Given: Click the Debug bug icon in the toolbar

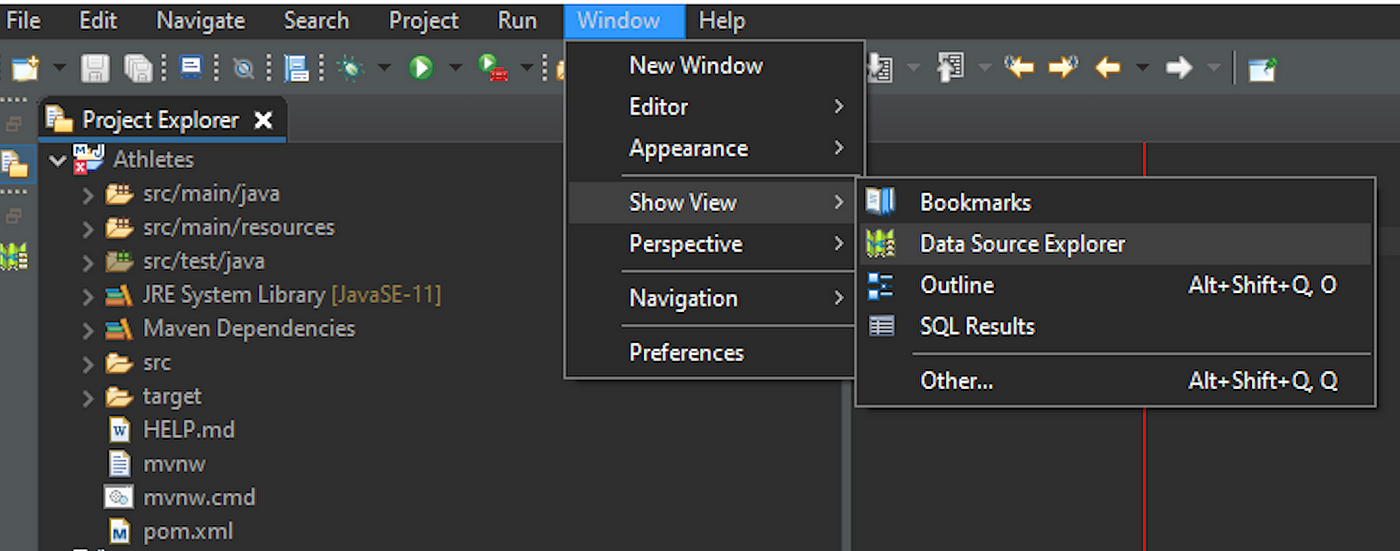Looking at the screenshot, I should click(x=351, y=68).
